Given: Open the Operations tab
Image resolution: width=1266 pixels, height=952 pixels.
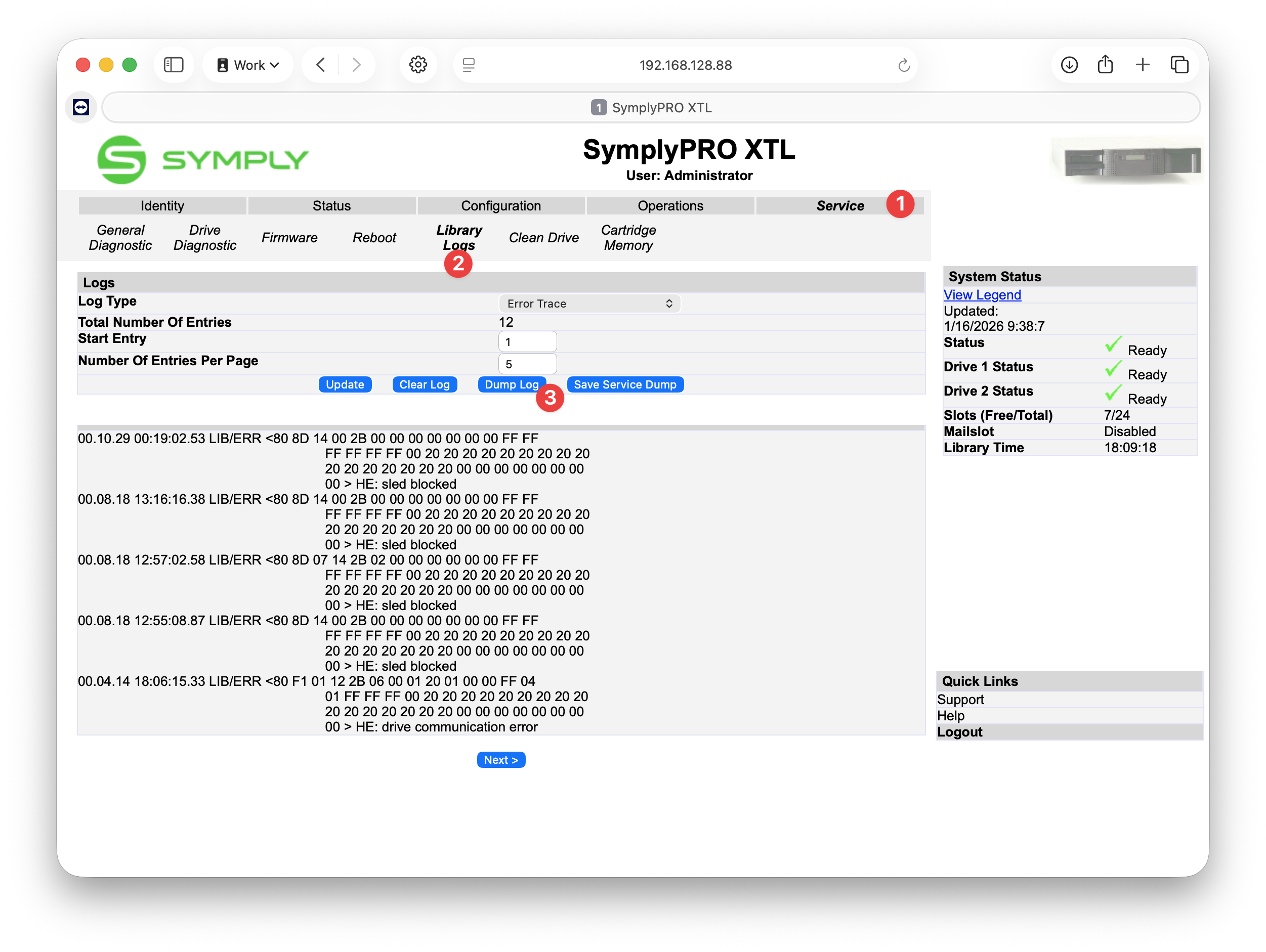Looking at the screenshot, I should point(670,205).
